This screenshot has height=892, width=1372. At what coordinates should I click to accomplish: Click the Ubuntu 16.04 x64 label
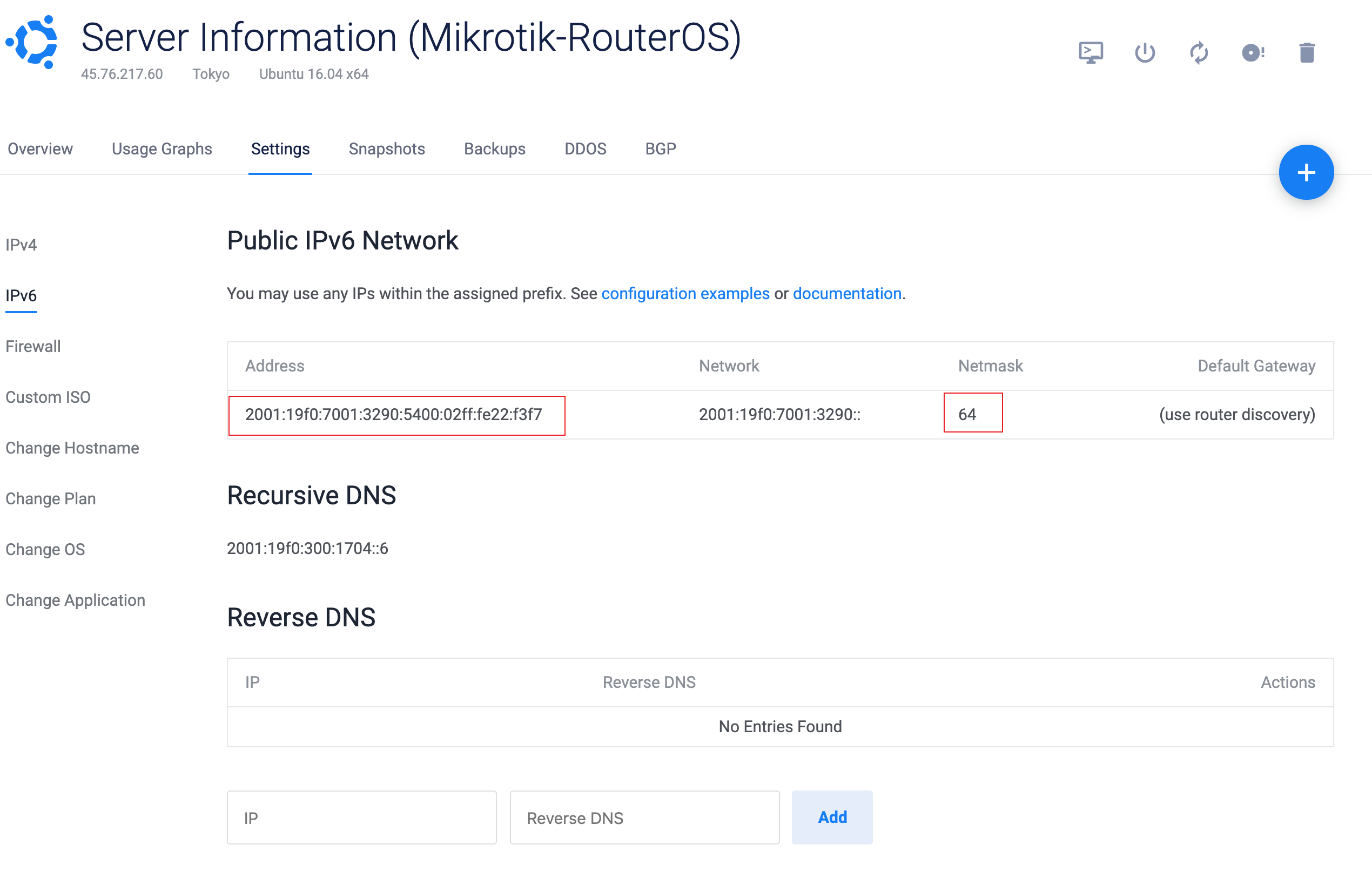314,75
